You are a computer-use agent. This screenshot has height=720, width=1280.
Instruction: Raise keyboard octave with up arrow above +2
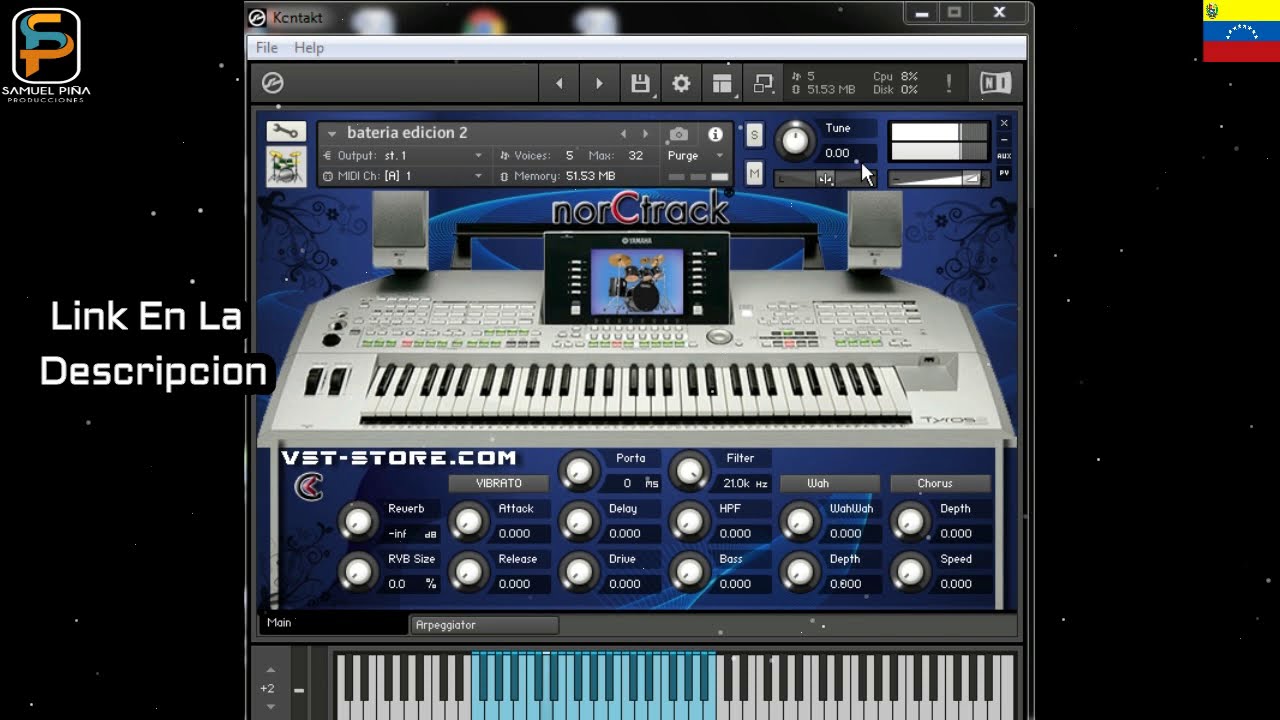270,670
